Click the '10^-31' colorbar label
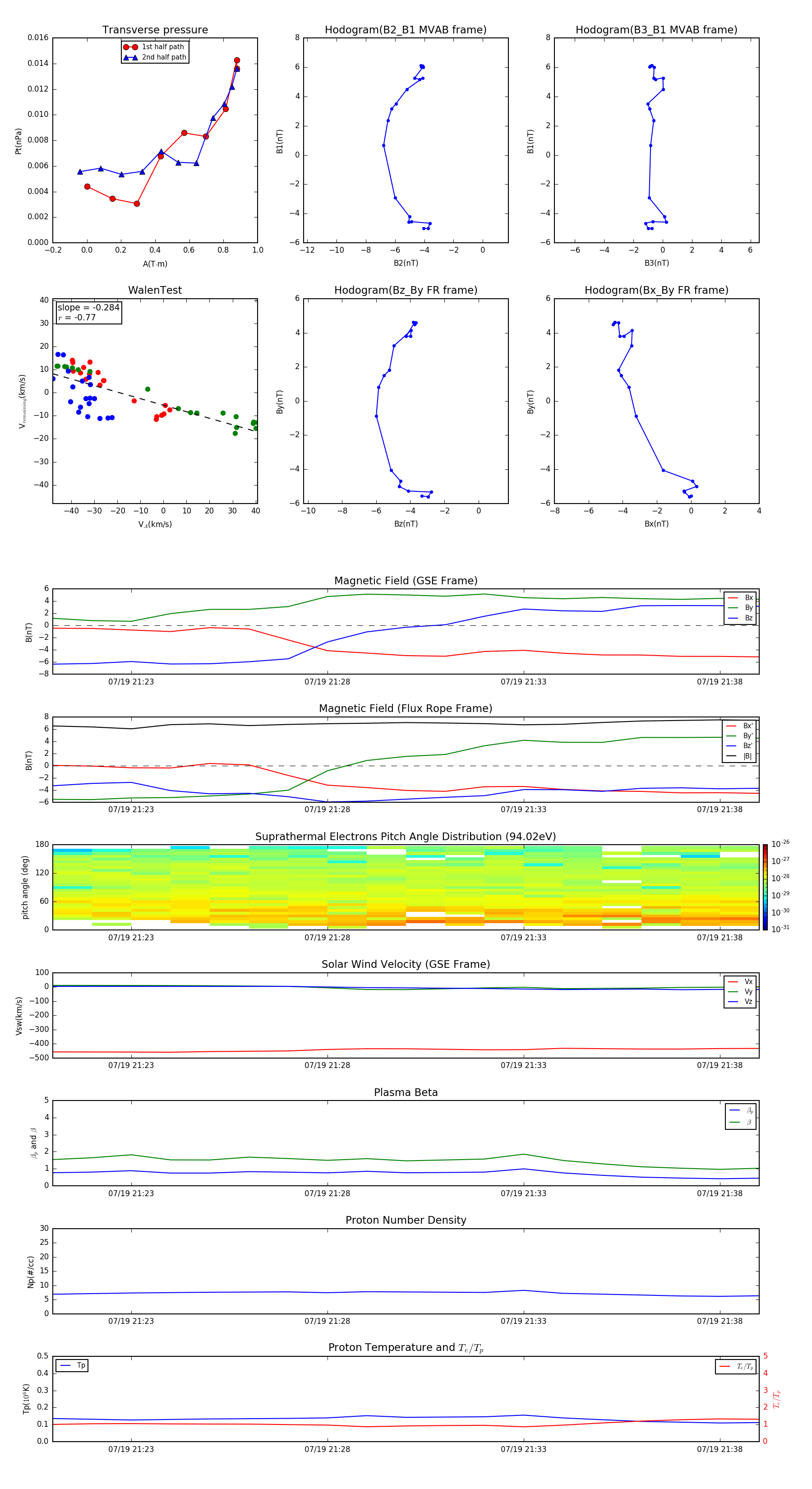812x1489 pixels. [x=780, y=929]
